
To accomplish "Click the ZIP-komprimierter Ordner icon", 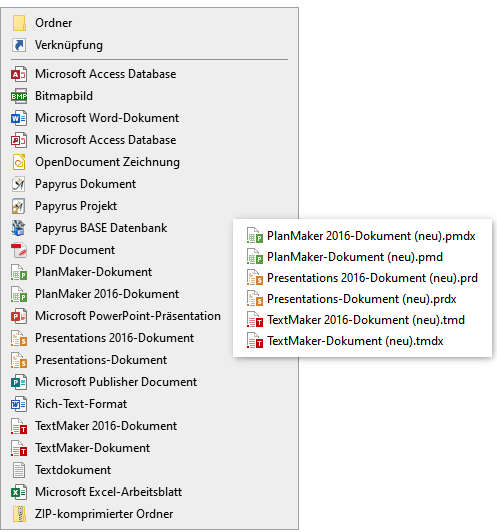I will click(x=19, y=514).
